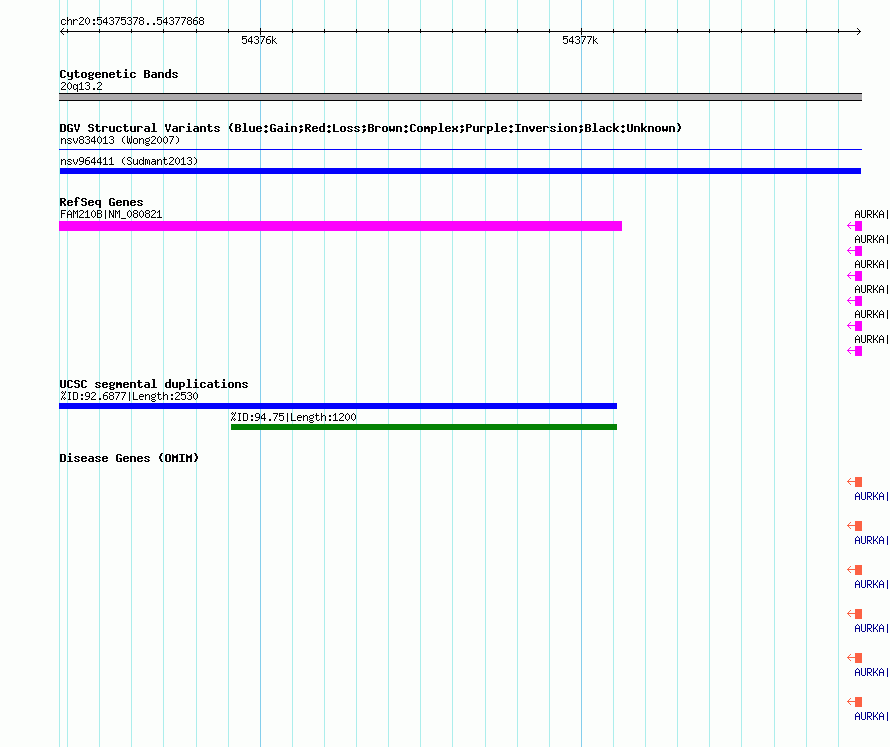Click the left arrowhead of the ruler

(x=63, y=32)
